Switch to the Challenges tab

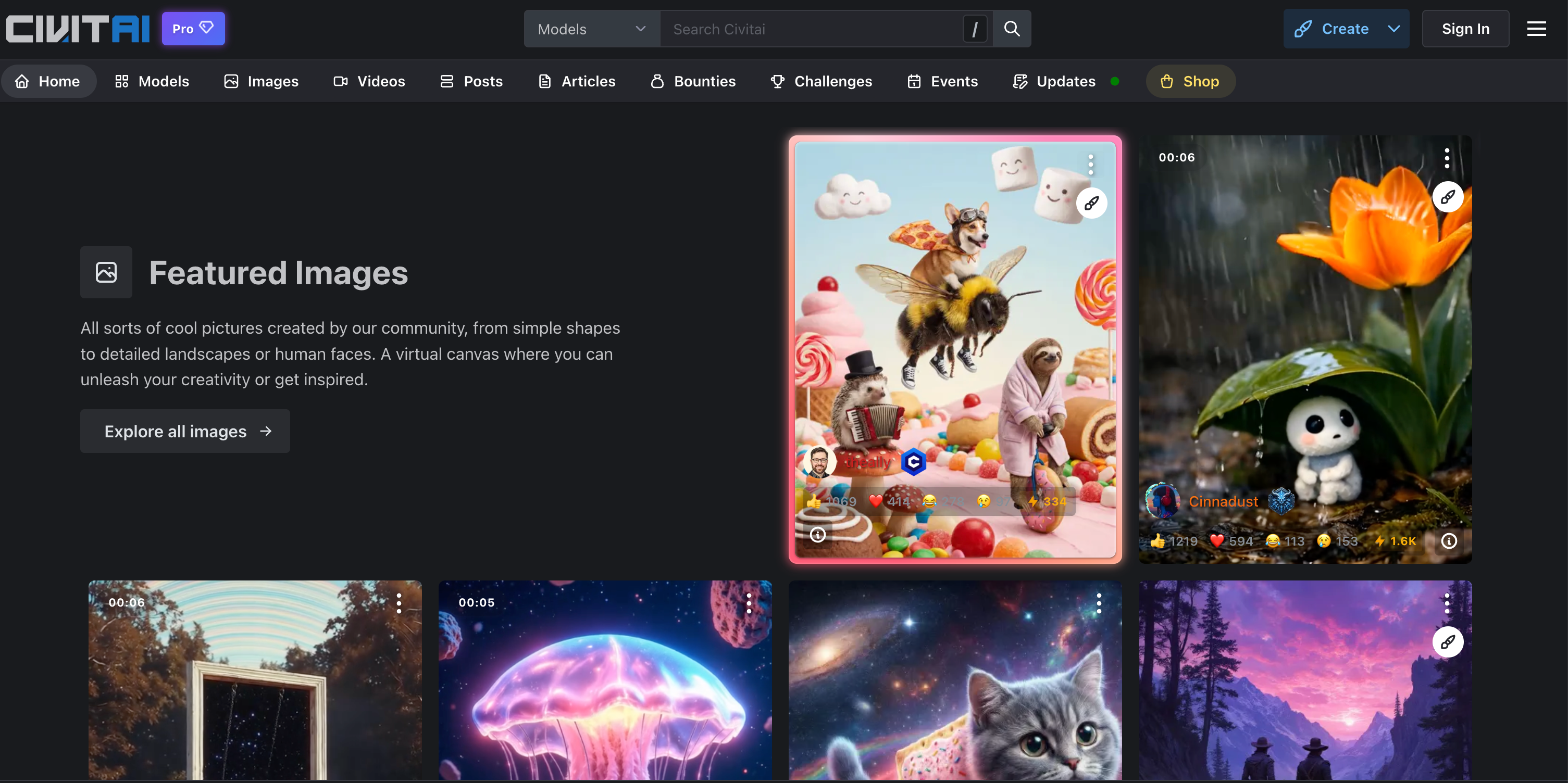(x=820, y=81)
